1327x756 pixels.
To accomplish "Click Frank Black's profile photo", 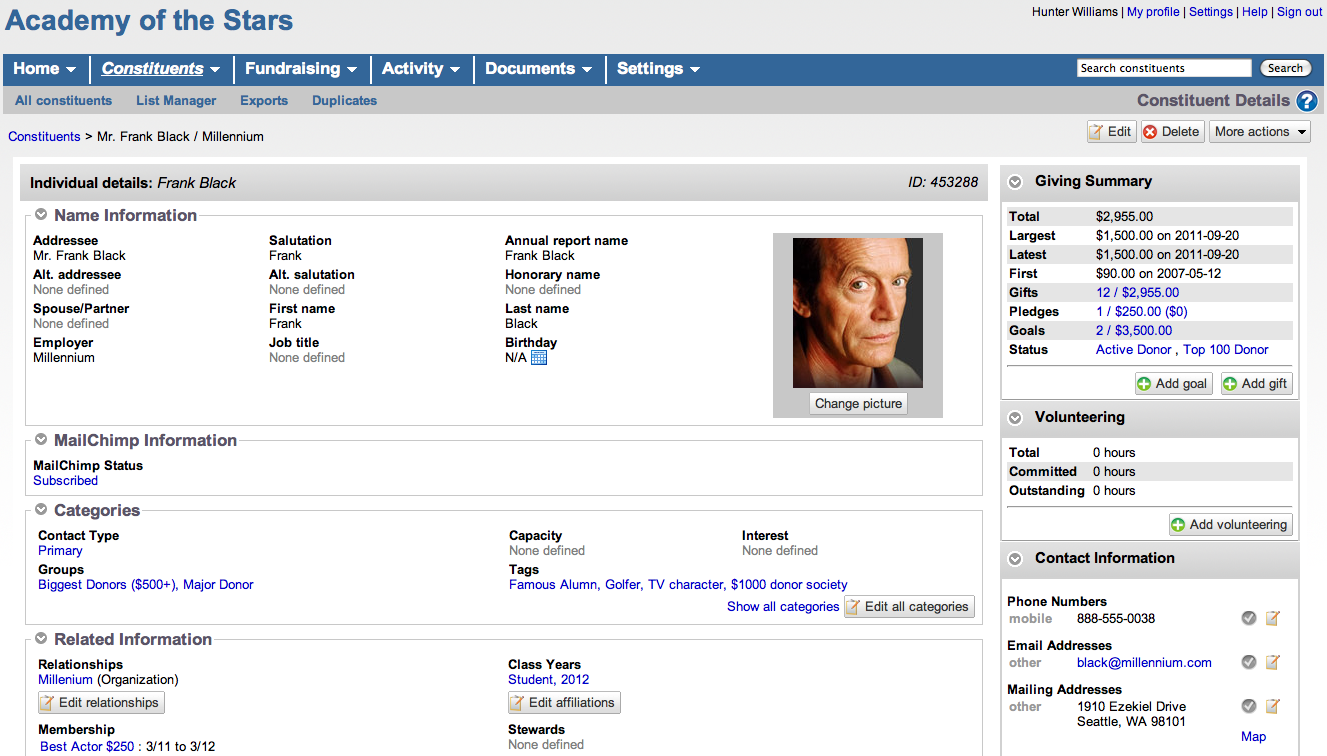I will 858,312.
